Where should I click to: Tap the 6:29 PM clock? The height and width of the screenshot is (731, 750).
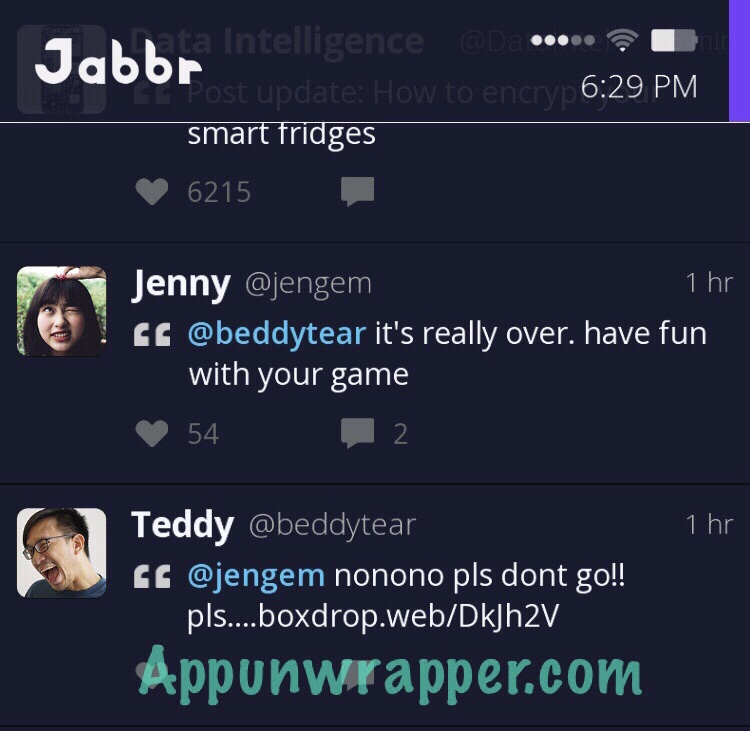tap(639, 87)
